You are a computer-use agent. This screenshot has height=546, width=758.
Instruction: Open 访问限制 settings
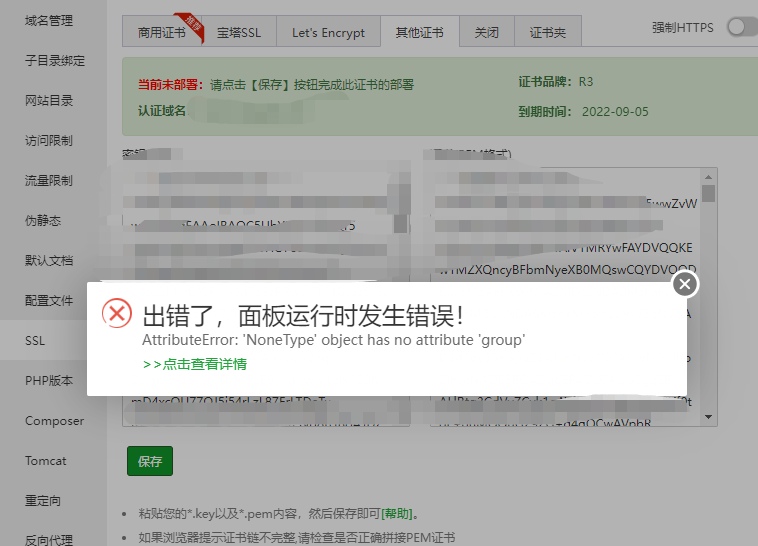[x=49, y=141]
